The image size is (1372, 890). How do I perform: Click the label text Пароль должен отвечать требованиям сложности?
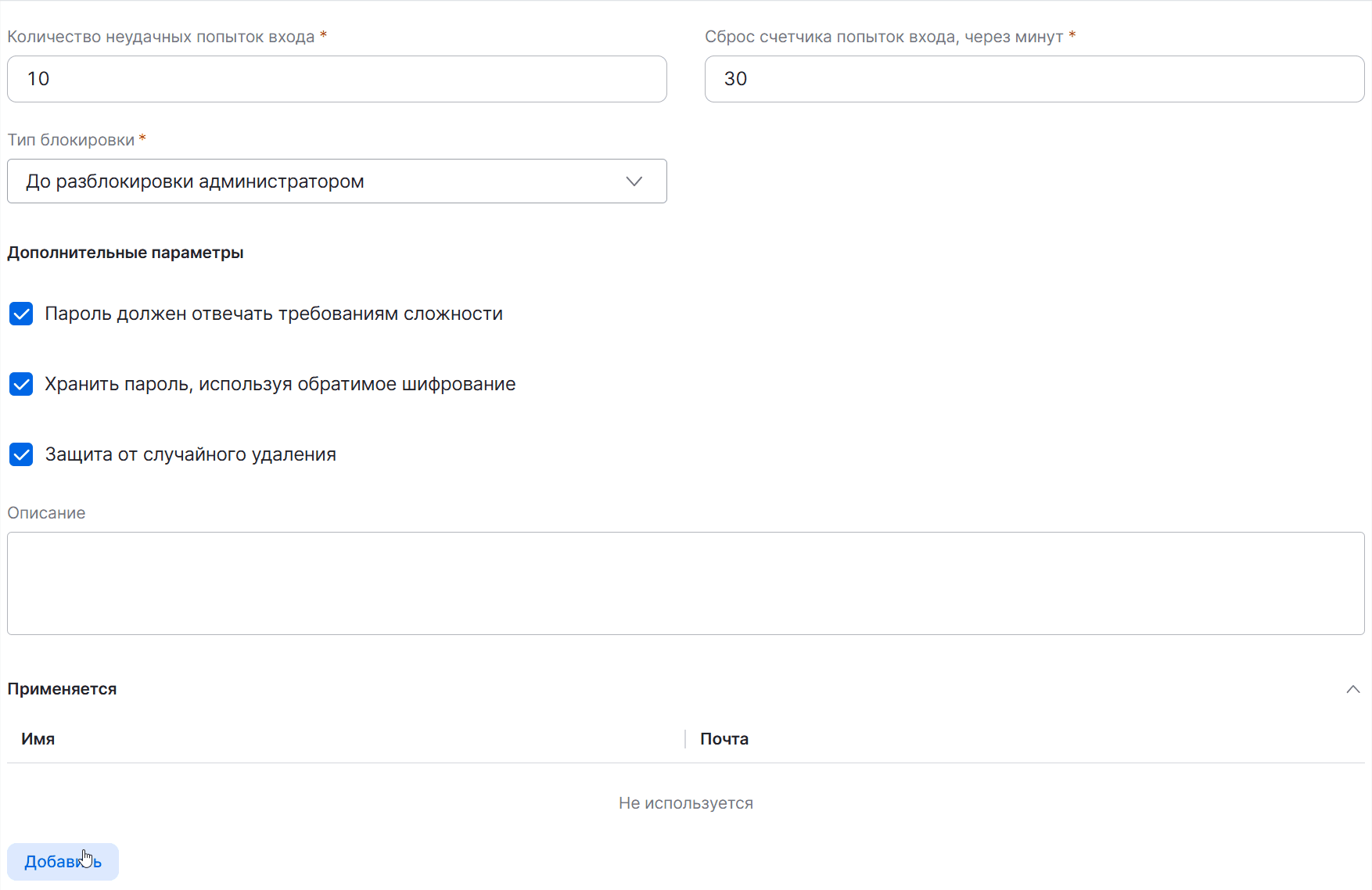pos(274,314)
